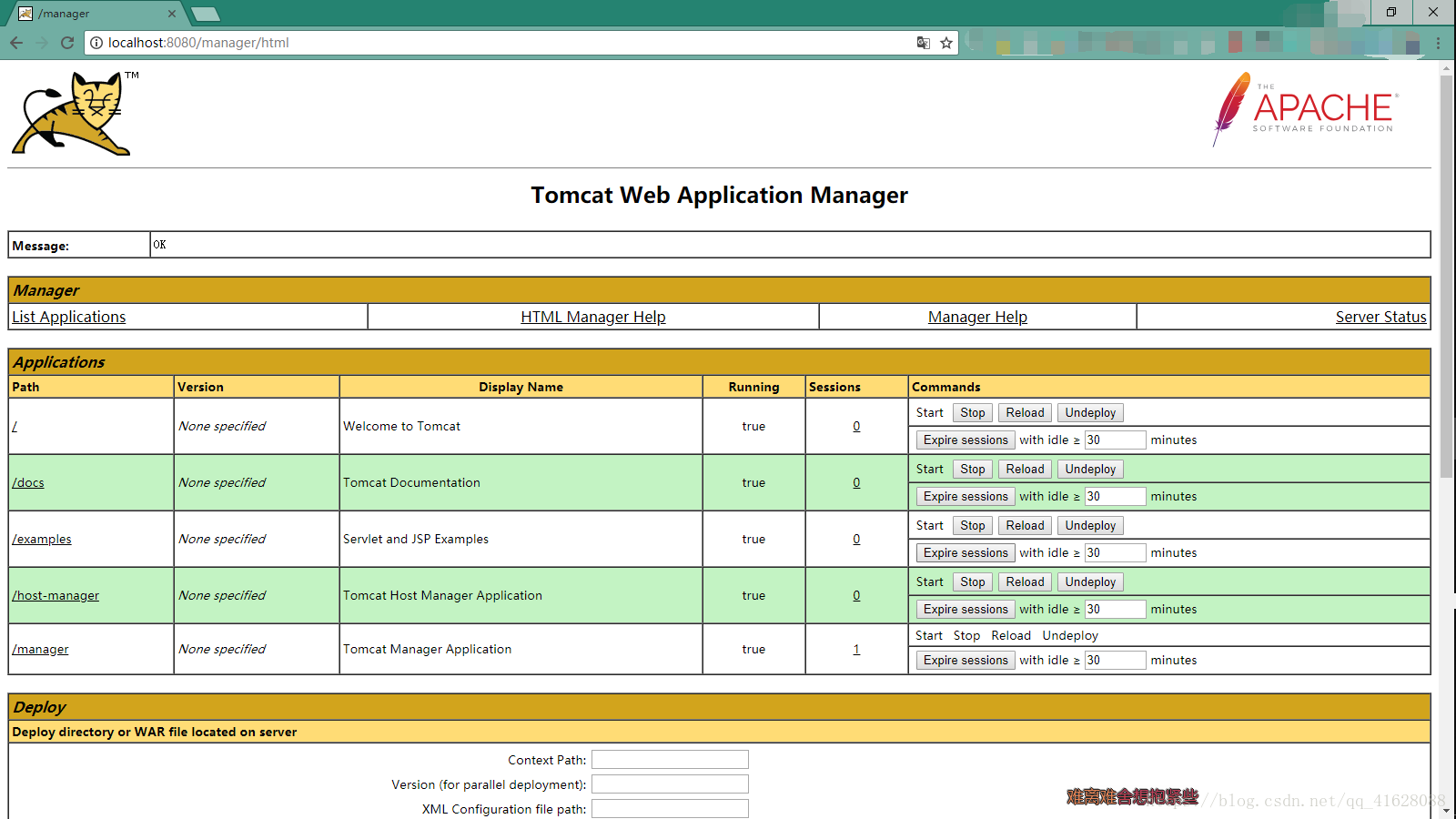Select the 'Tomcat Manager Application' display name
This screenshot has width=1456, height=819.
[428, 649]
